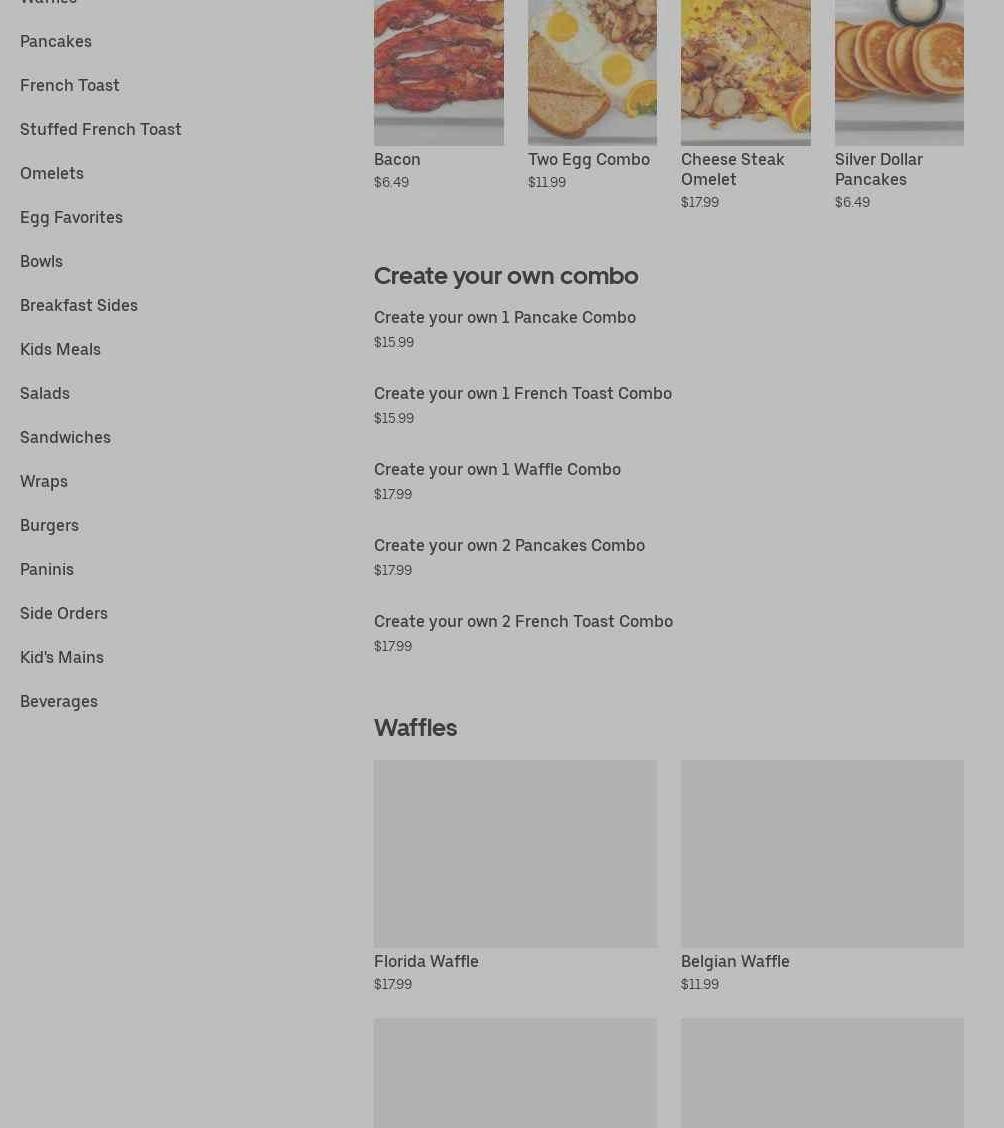Select Kids Meals in sidebar
The image size is (1004, 1128).
click(x=60, y=349)
